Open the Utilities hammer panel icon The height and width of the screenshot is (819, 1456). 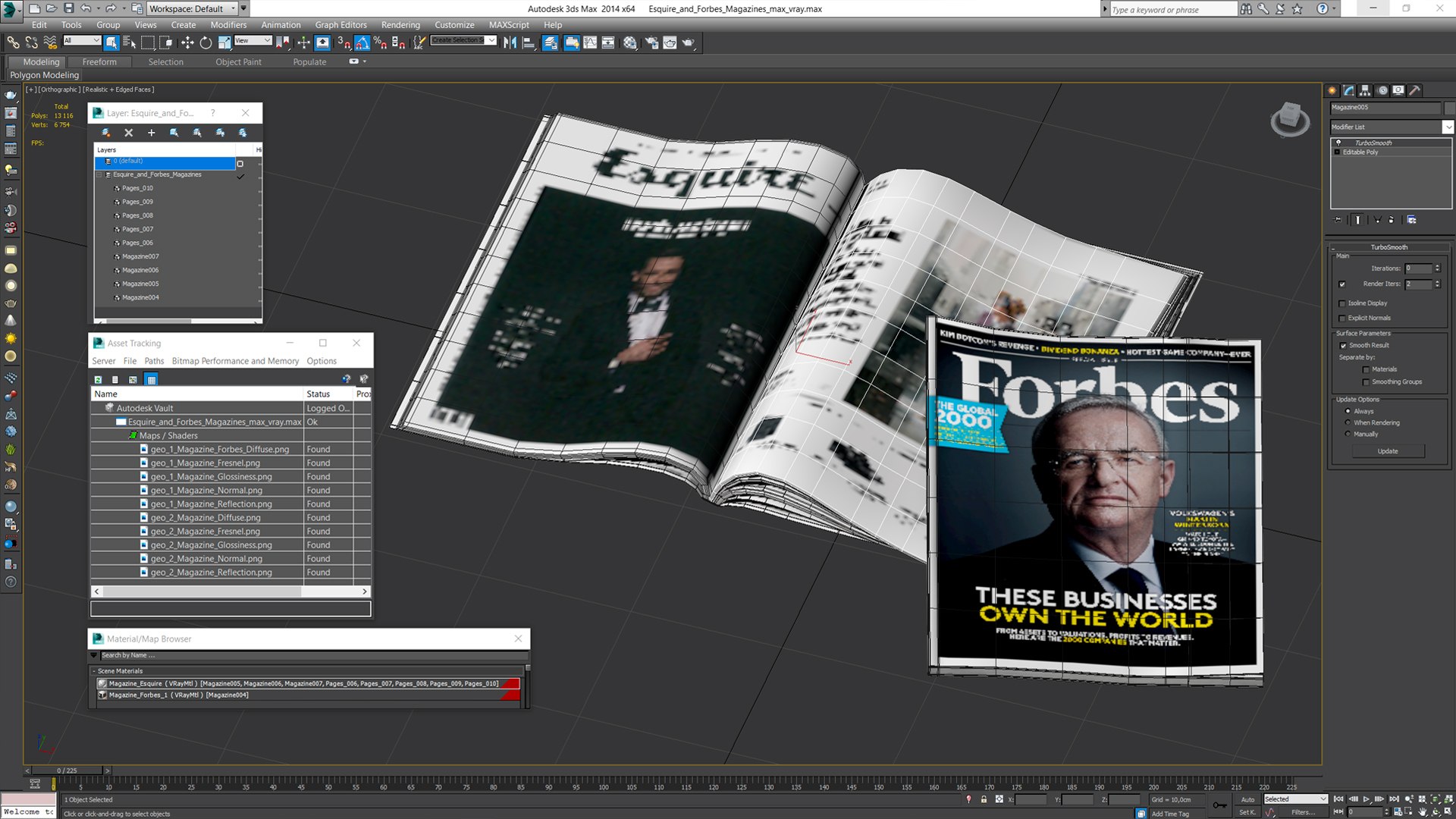coord(1415,90)
